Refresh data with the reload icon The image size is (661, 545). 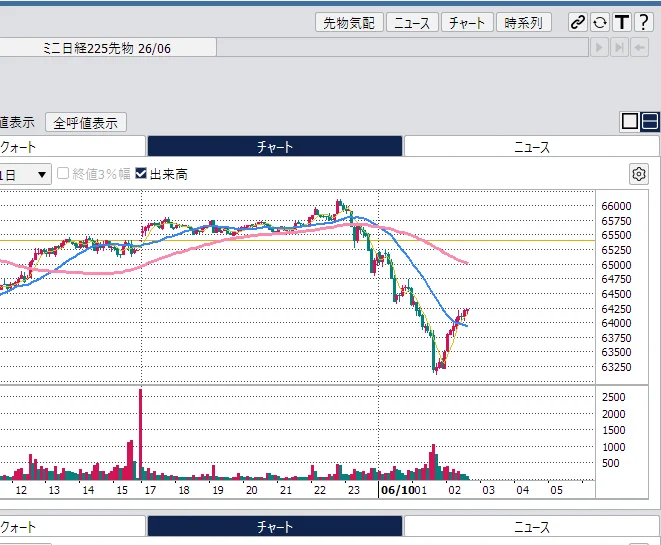click(x=600, y=22)
